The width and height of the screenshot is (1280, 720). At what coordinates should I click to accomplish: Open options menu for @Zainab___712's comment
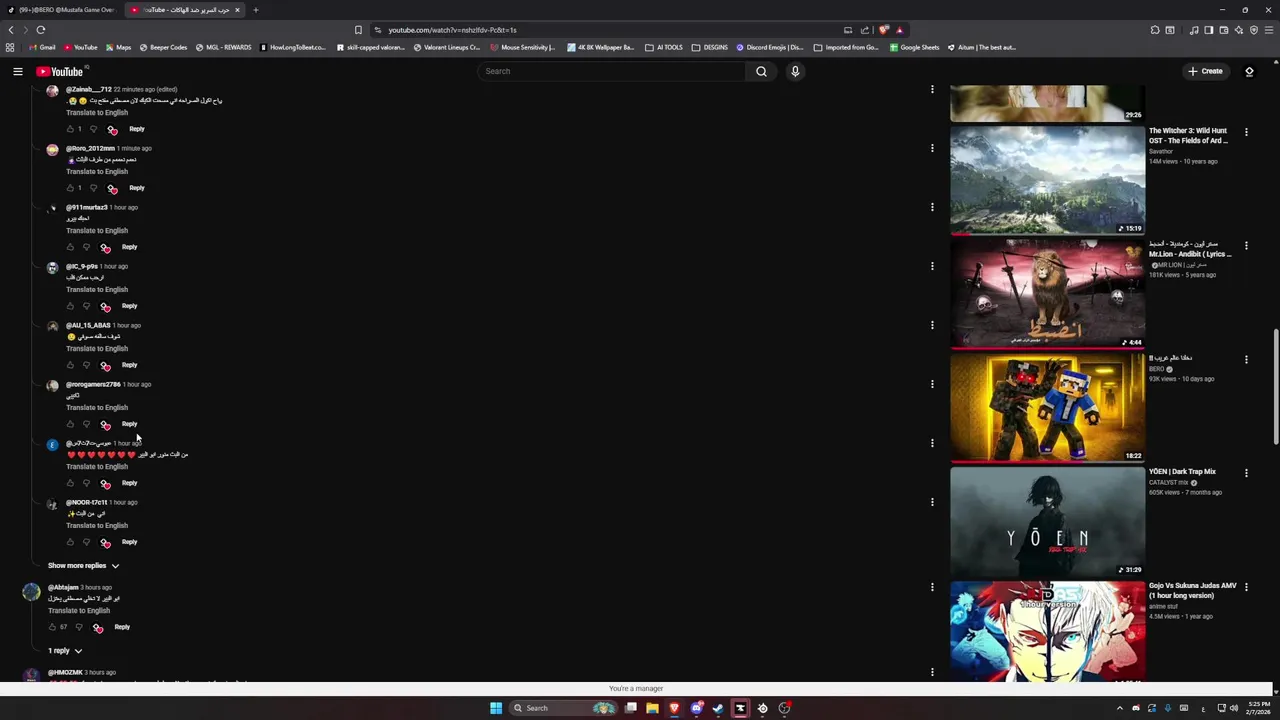(932, 89)
